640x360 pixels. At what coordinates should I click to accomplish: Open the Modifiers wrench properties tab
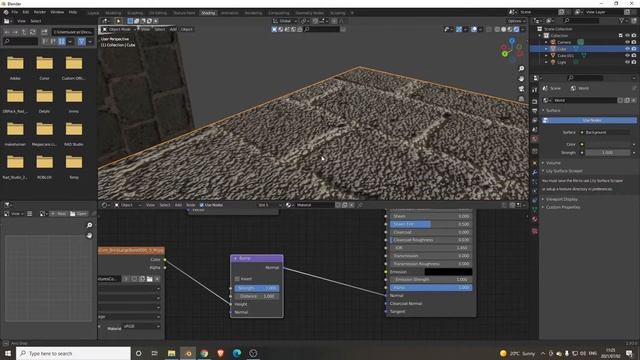[535, 173]
